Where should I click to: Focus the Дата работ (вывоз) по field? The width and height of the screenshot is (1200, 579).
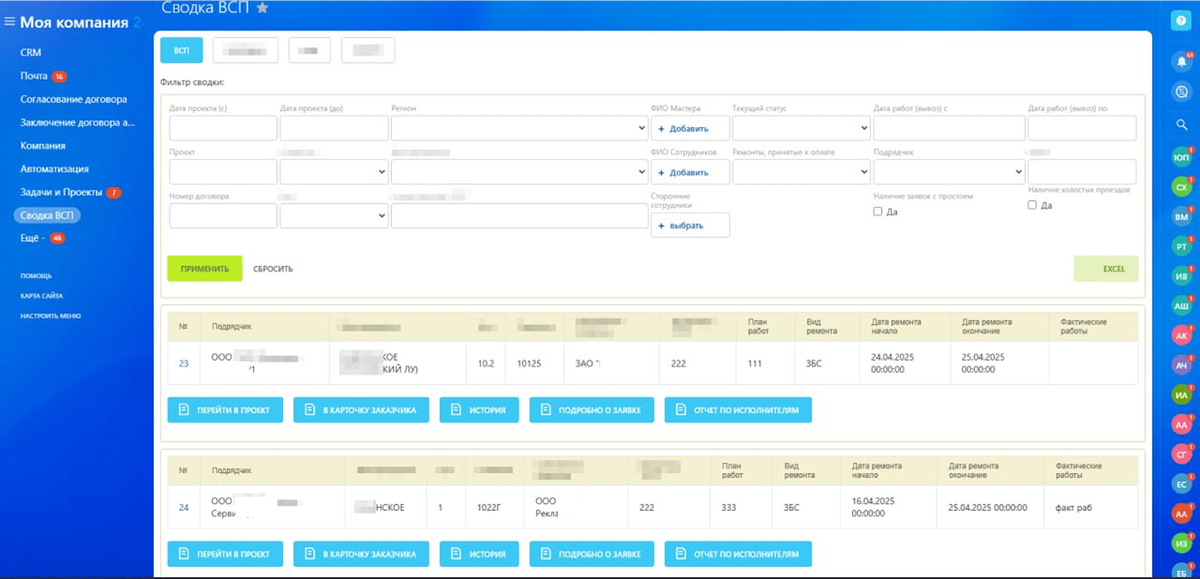1082,128
